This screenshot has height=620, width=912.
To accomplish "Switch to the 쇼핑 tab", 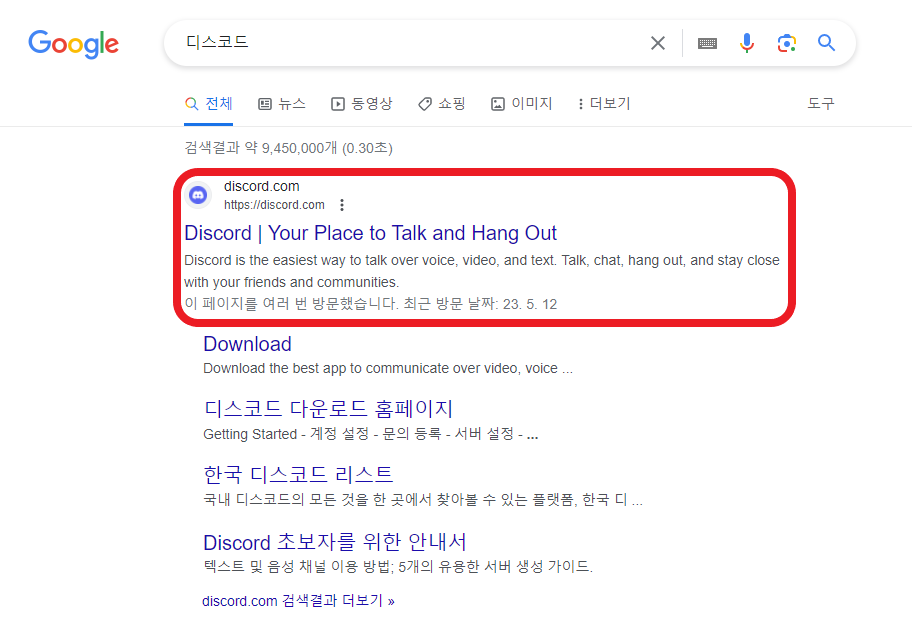I will coord(442,104).
